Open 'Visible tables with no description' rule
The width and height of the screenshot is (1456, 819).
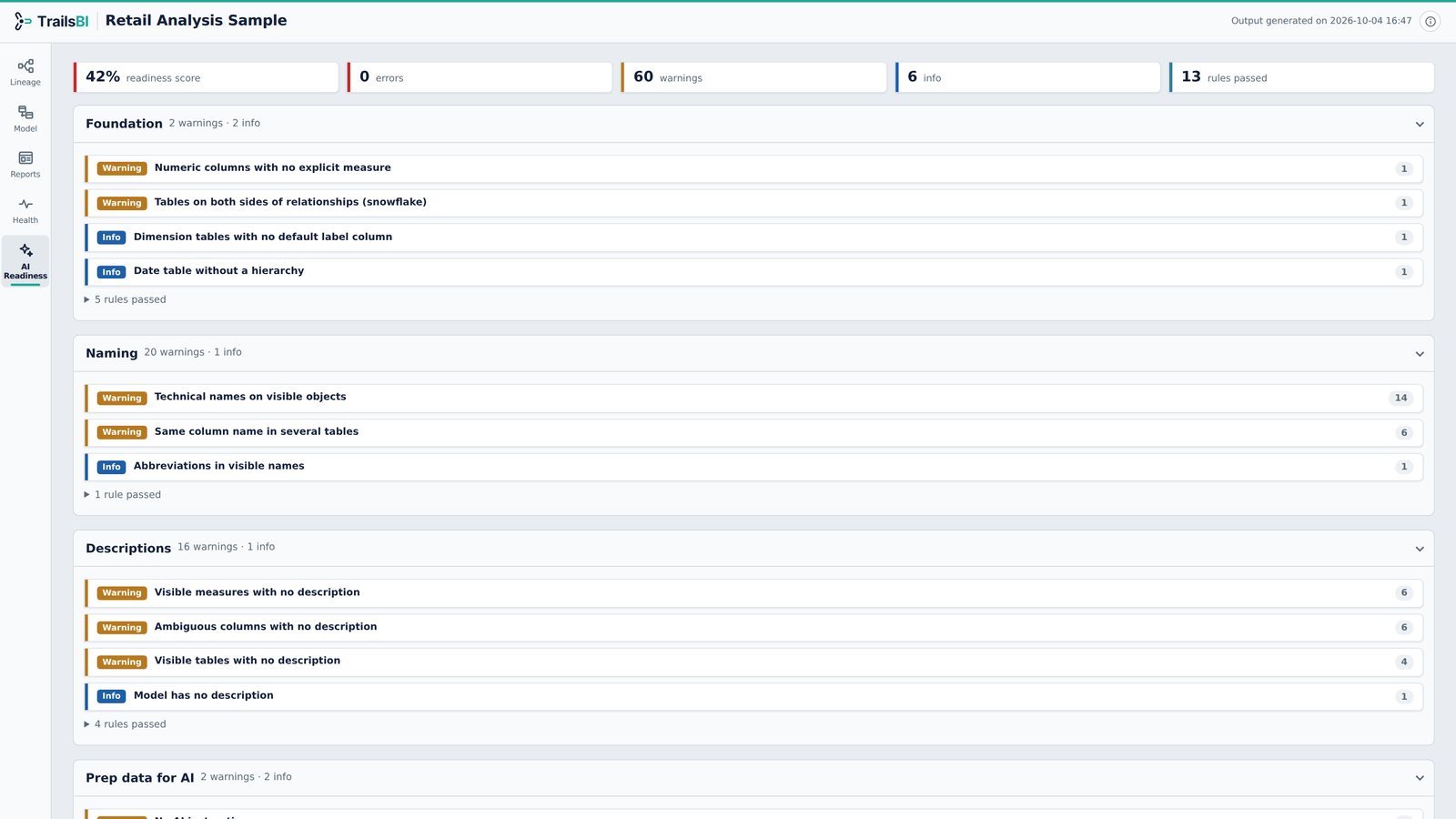(x=753, y=662)
